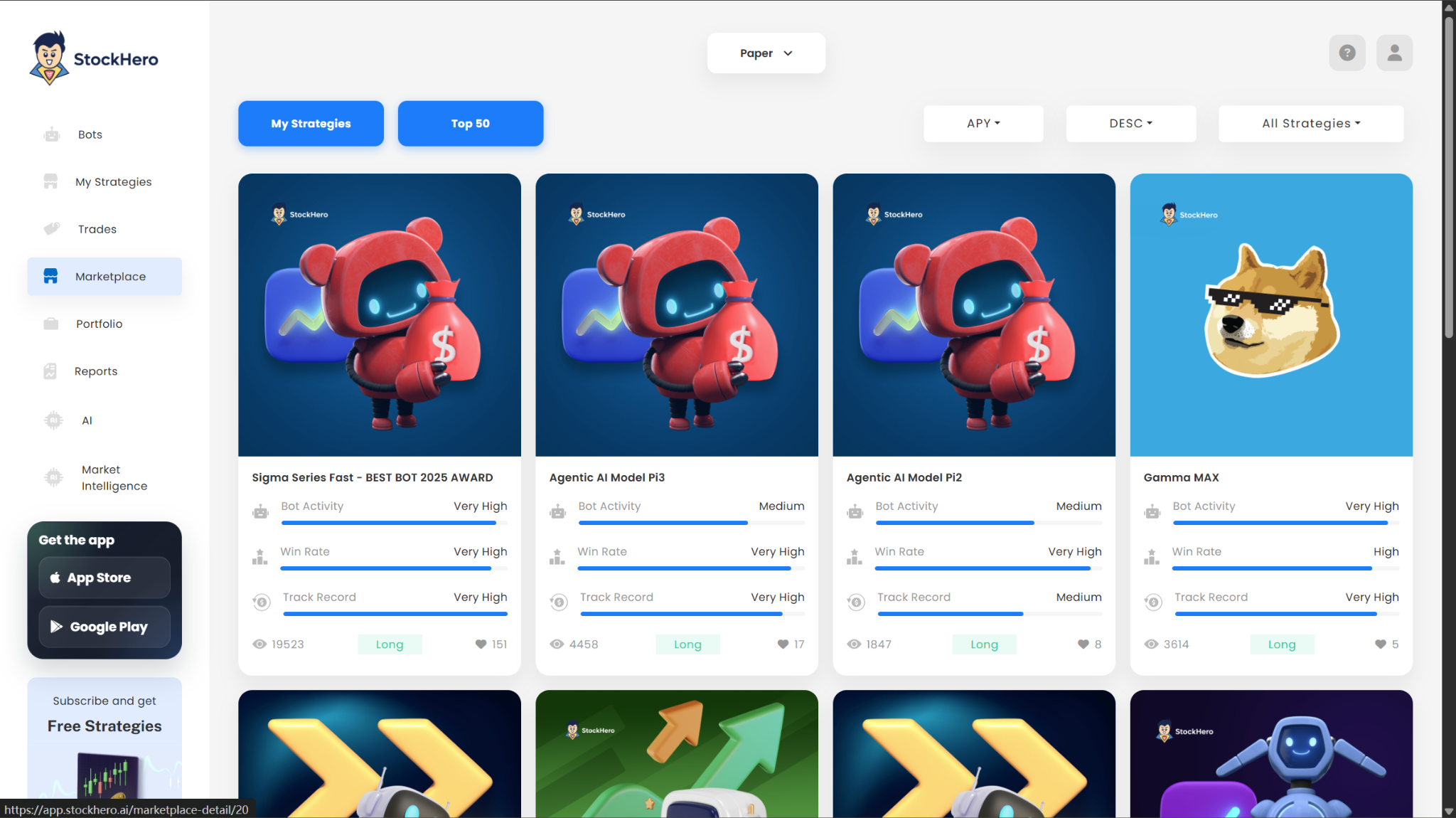Click Bot Activity robot icon on Sigma Series
The image size is (1456, 818).
click(x=260, y=511)
